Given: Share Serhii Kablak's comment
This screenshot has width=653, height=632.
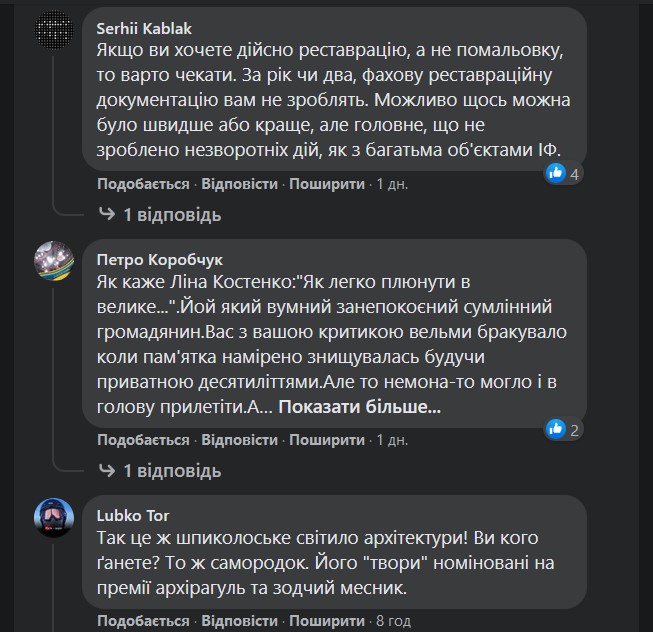Looking at the screenshot, I should point(327,184).
